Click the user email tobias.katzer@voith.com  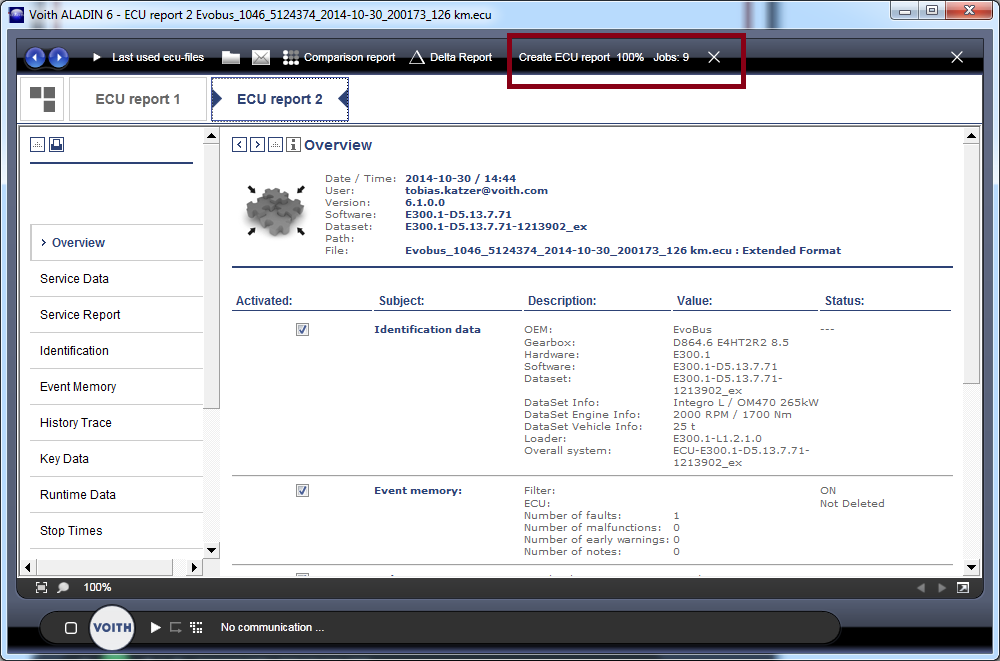pyautogui.click(x=476, y=191)
